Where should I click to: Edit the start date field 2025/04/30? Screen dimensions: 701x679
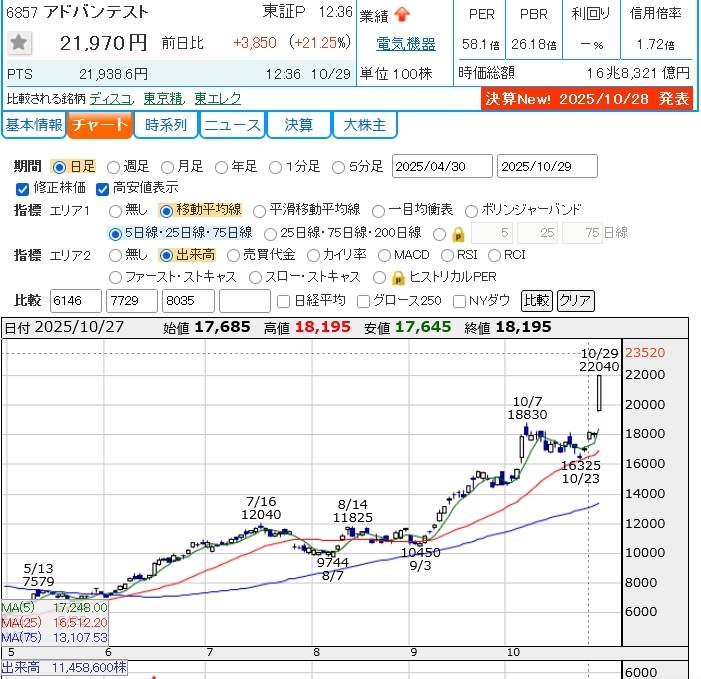point(442,166)
